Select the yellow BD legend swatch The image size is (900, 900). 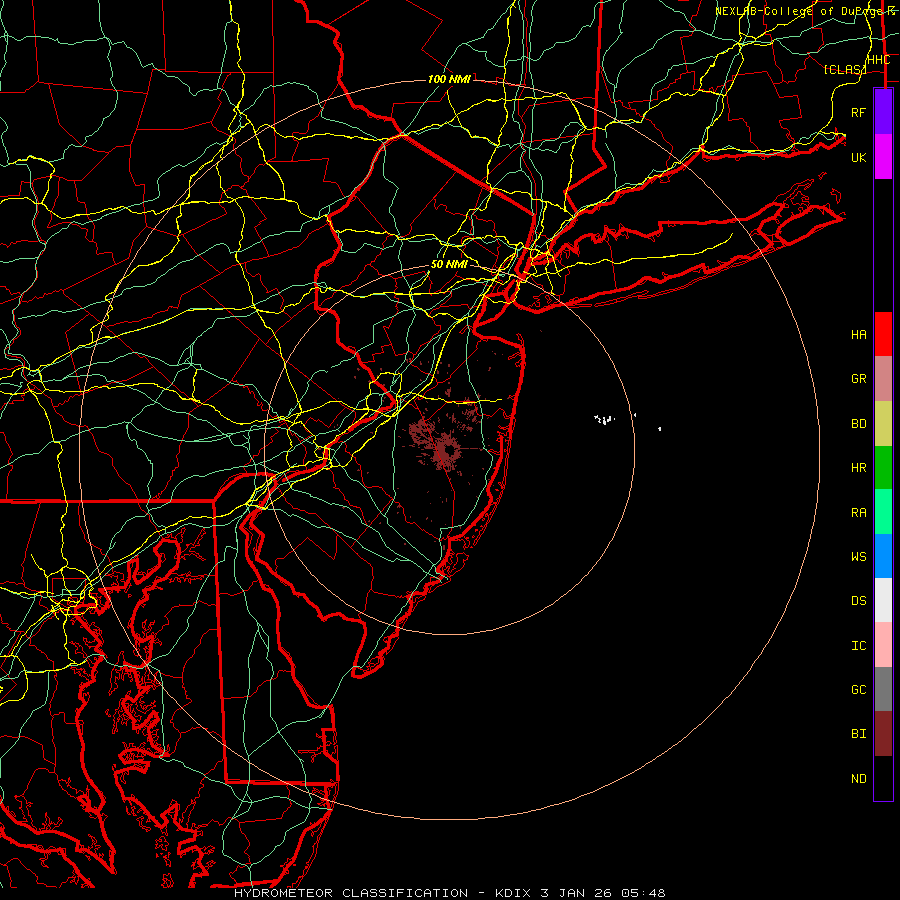click(883, 424)
